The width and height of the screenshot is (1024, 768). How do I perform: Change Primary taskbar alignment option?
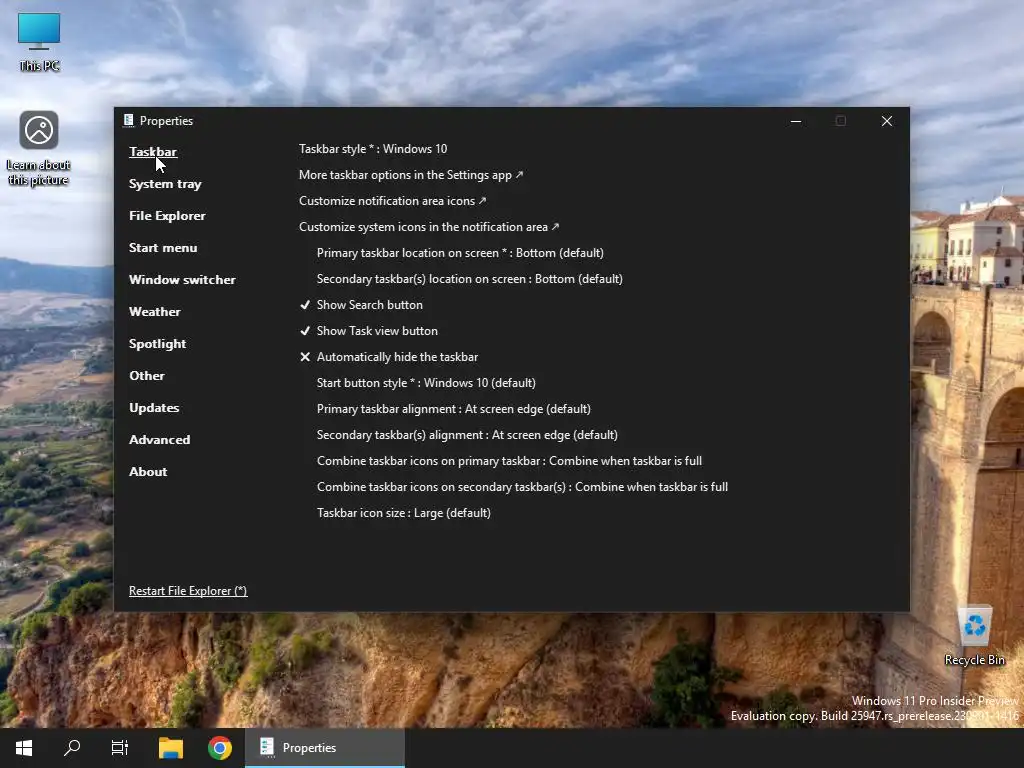pos(453,409)
